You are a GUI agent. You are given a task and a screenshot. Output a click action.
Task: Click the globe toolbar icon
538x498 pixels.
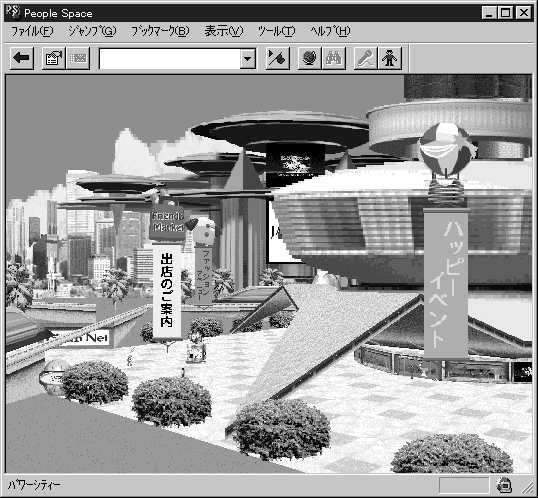click(x=309, y=58)
